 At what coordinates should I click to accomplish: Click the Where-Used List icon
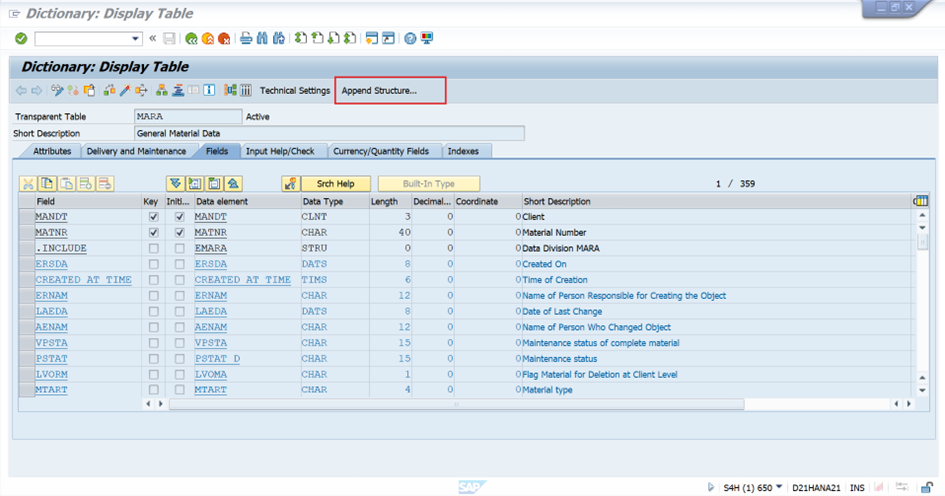click(x=141, y=91)
